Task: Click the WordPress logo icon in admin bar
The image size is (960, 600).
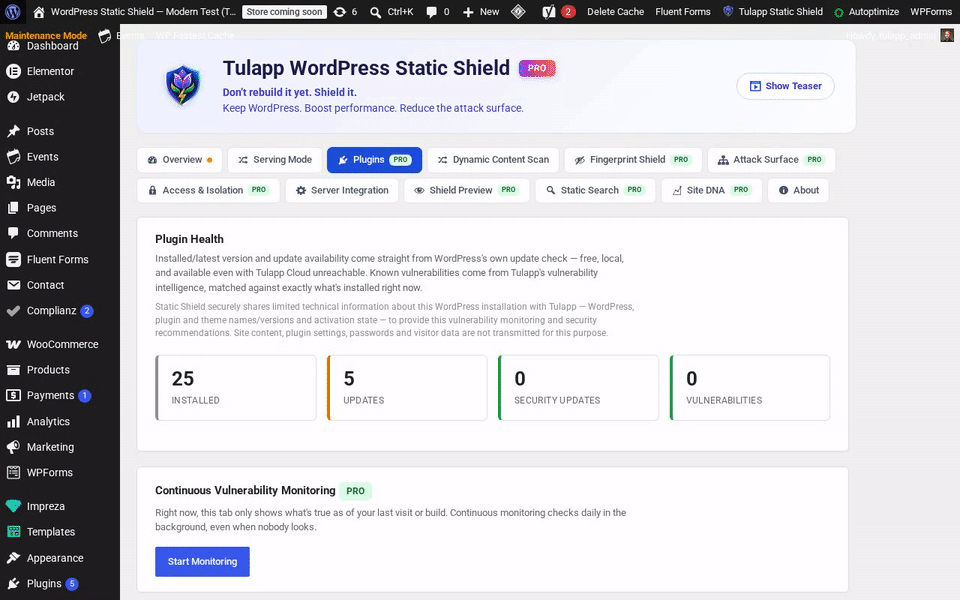Action: coord(13,12)
